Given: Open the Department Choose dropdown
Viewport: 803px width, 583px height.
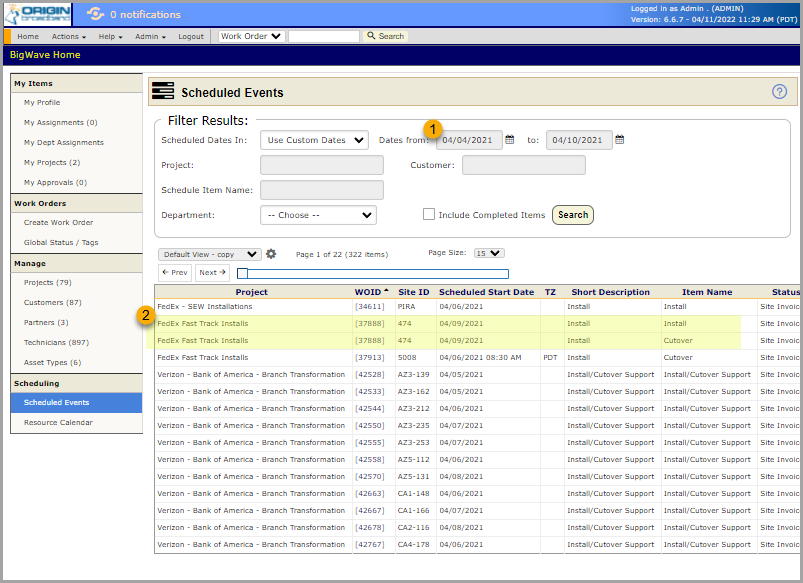Looking at the screenshot, I should [318, 215].
